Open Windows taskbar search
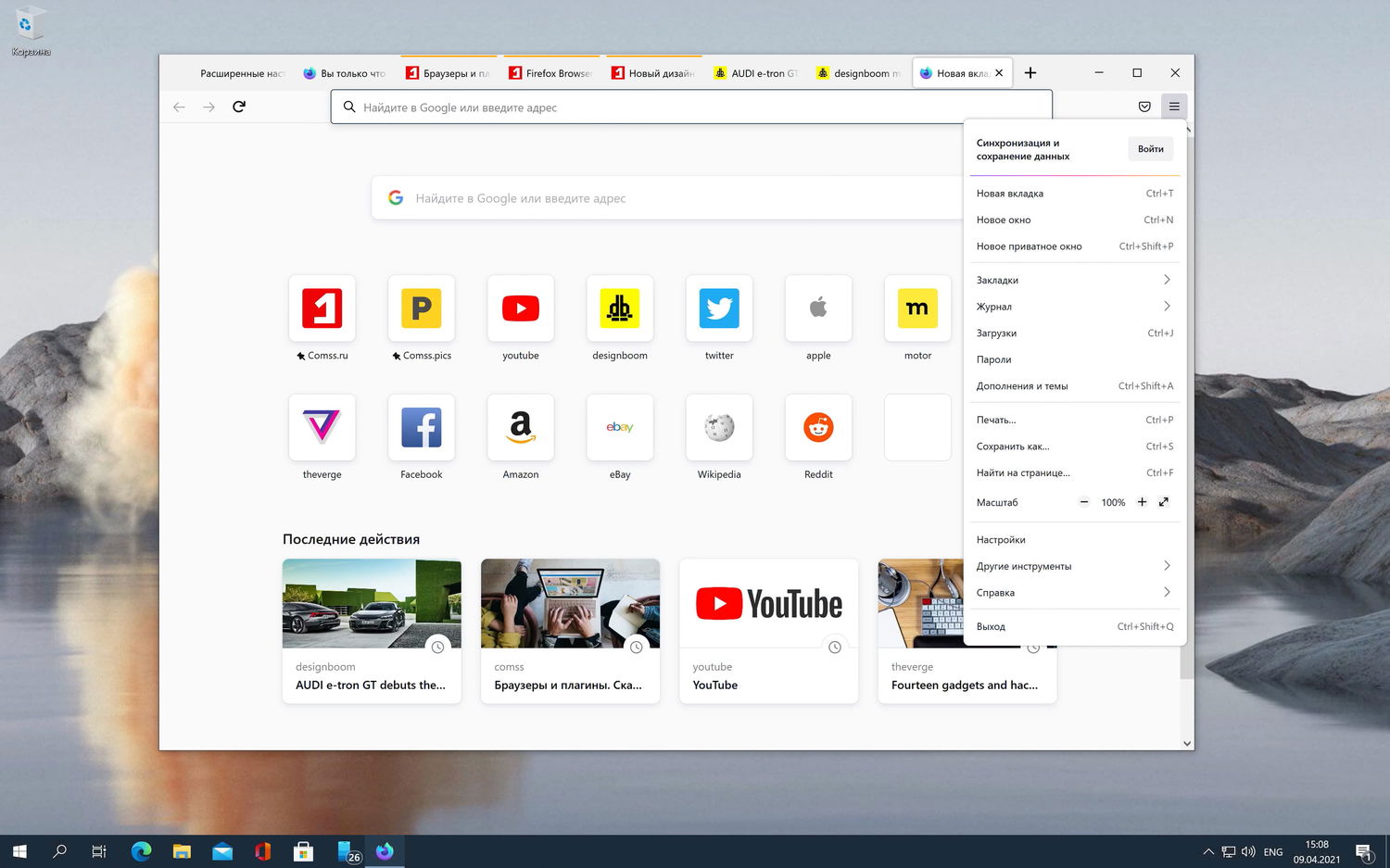The height and width of the screenshot is (868, 1390). [60, 851]
